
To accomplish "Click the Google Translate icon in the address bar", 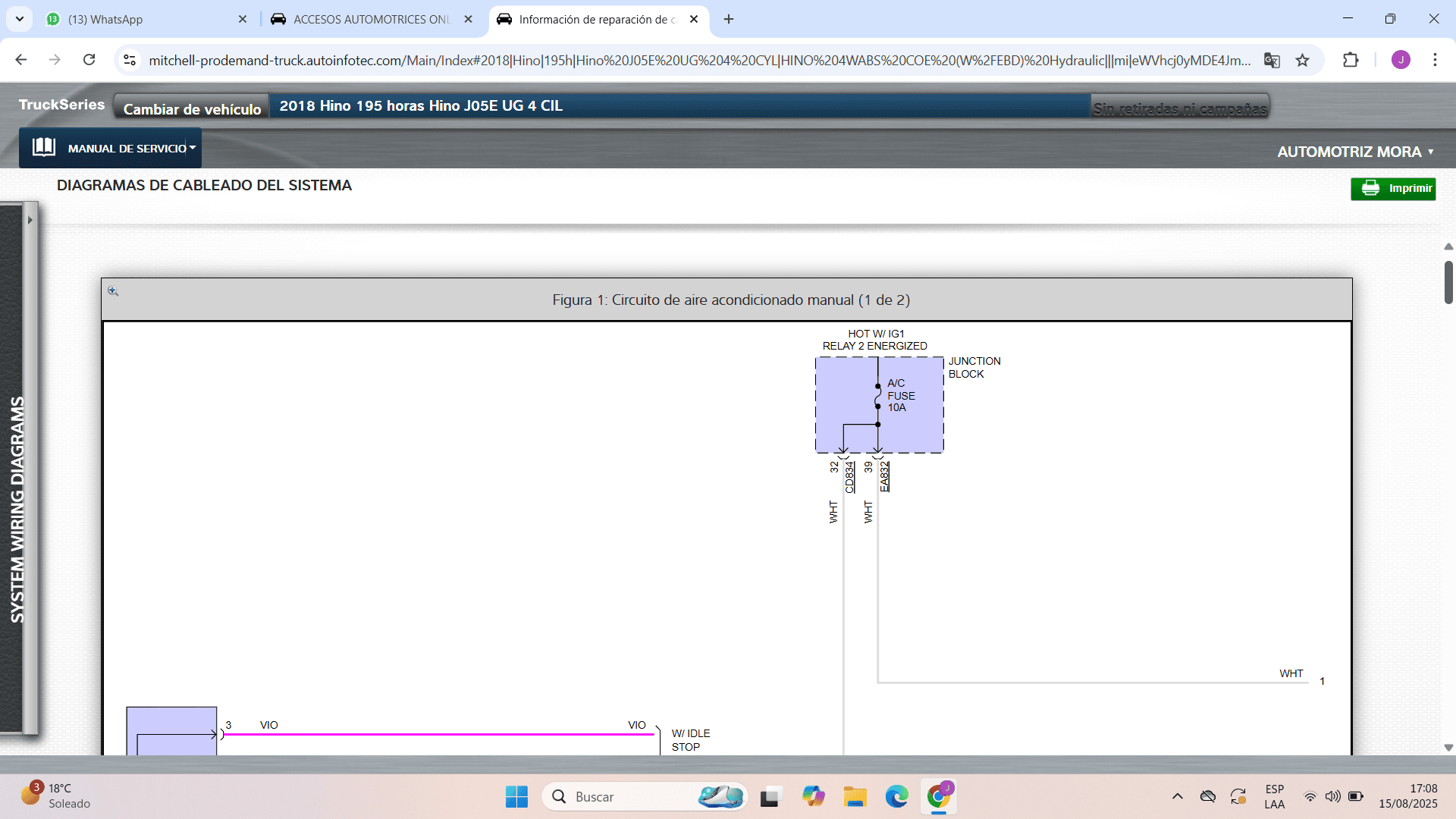I will tap(1272, 61).
